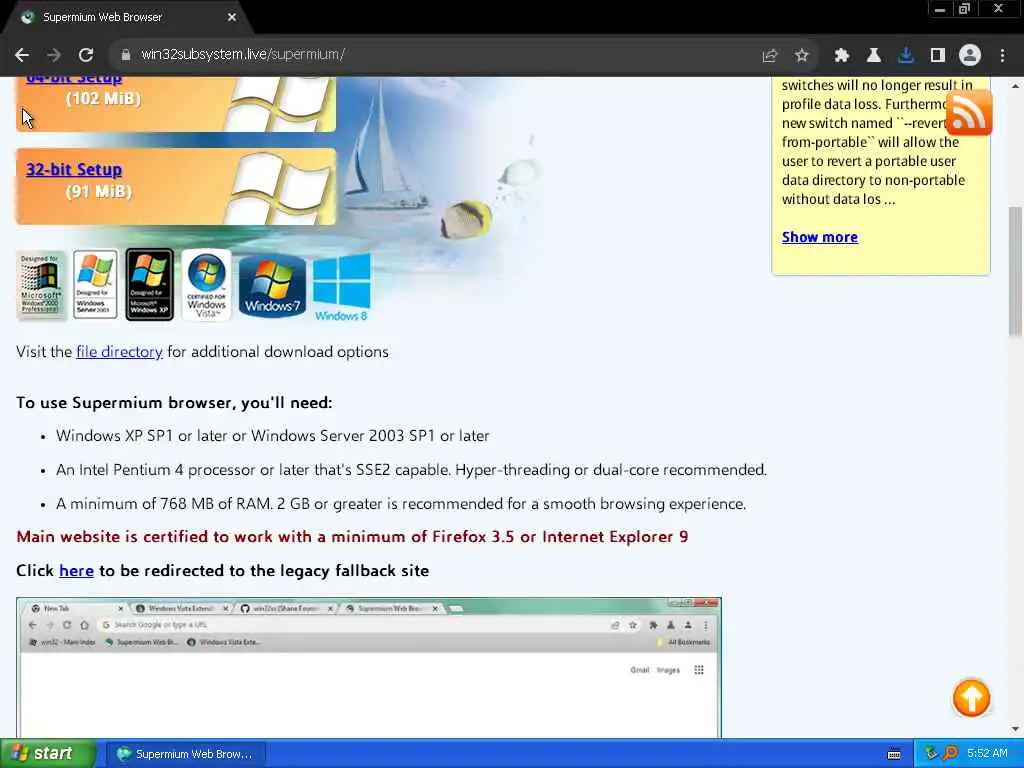Click the '(91 MiB)' size label
This screenshot has width=1024, height=768.
(99, 192)
